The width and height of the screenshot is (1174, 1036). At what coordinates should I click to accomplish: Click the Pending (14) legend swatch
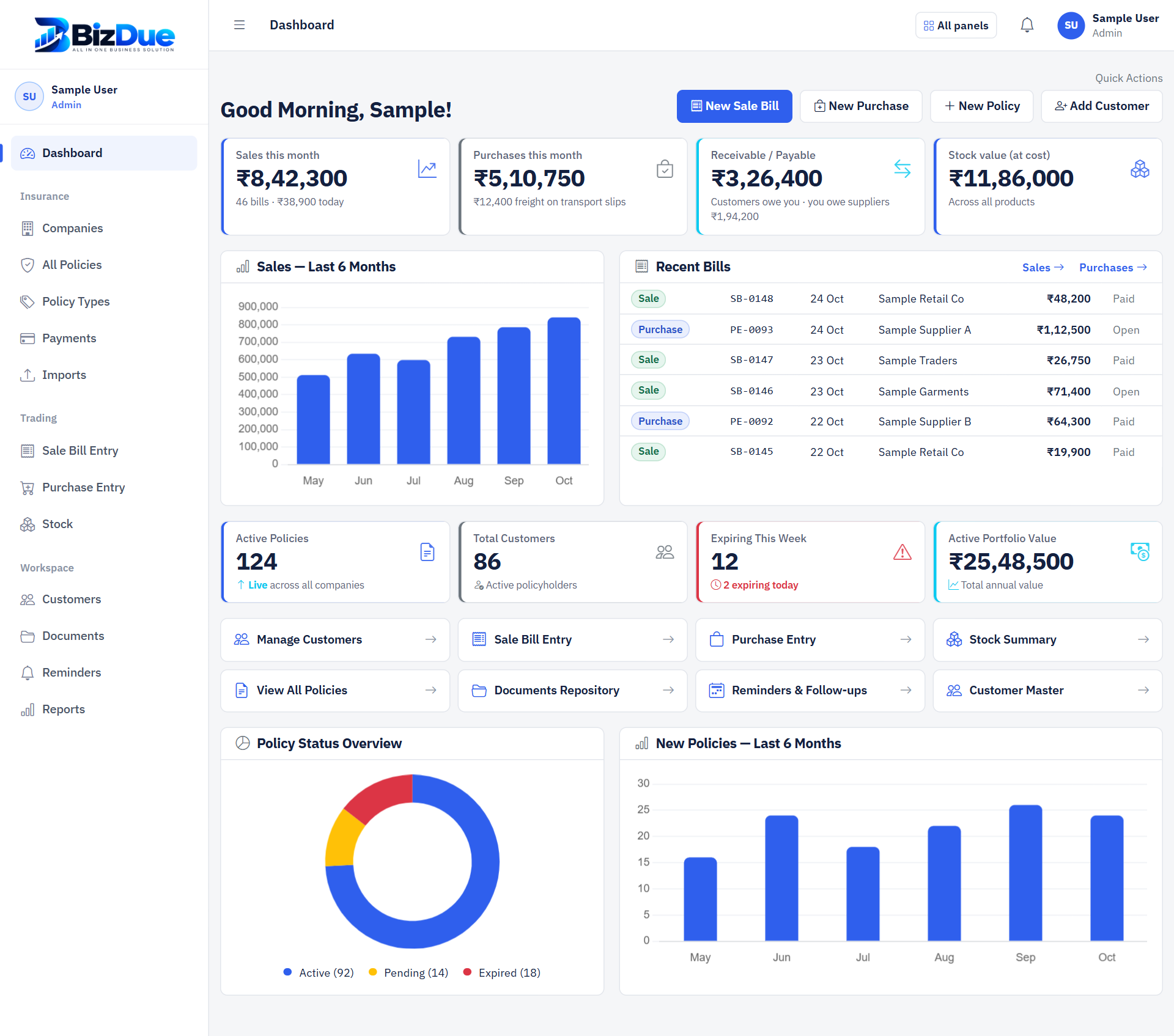tap(373, 972)
